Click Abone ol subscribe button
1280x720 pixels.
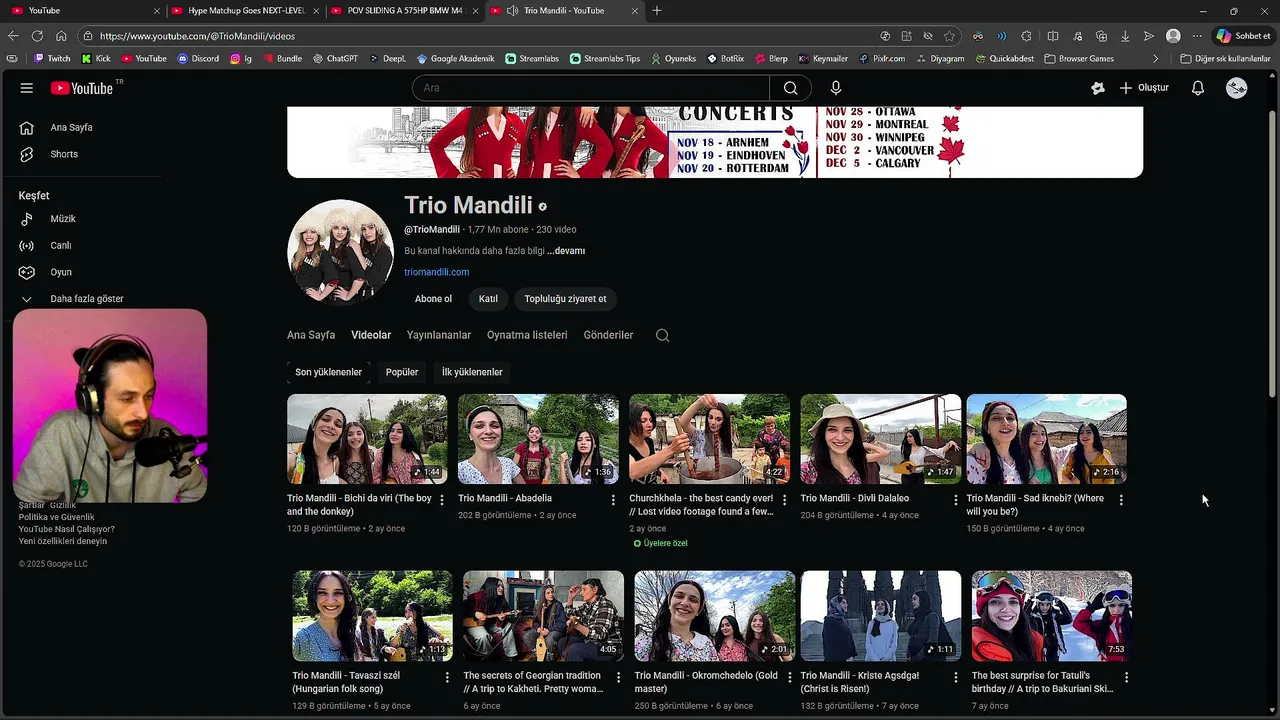[433, 299]
